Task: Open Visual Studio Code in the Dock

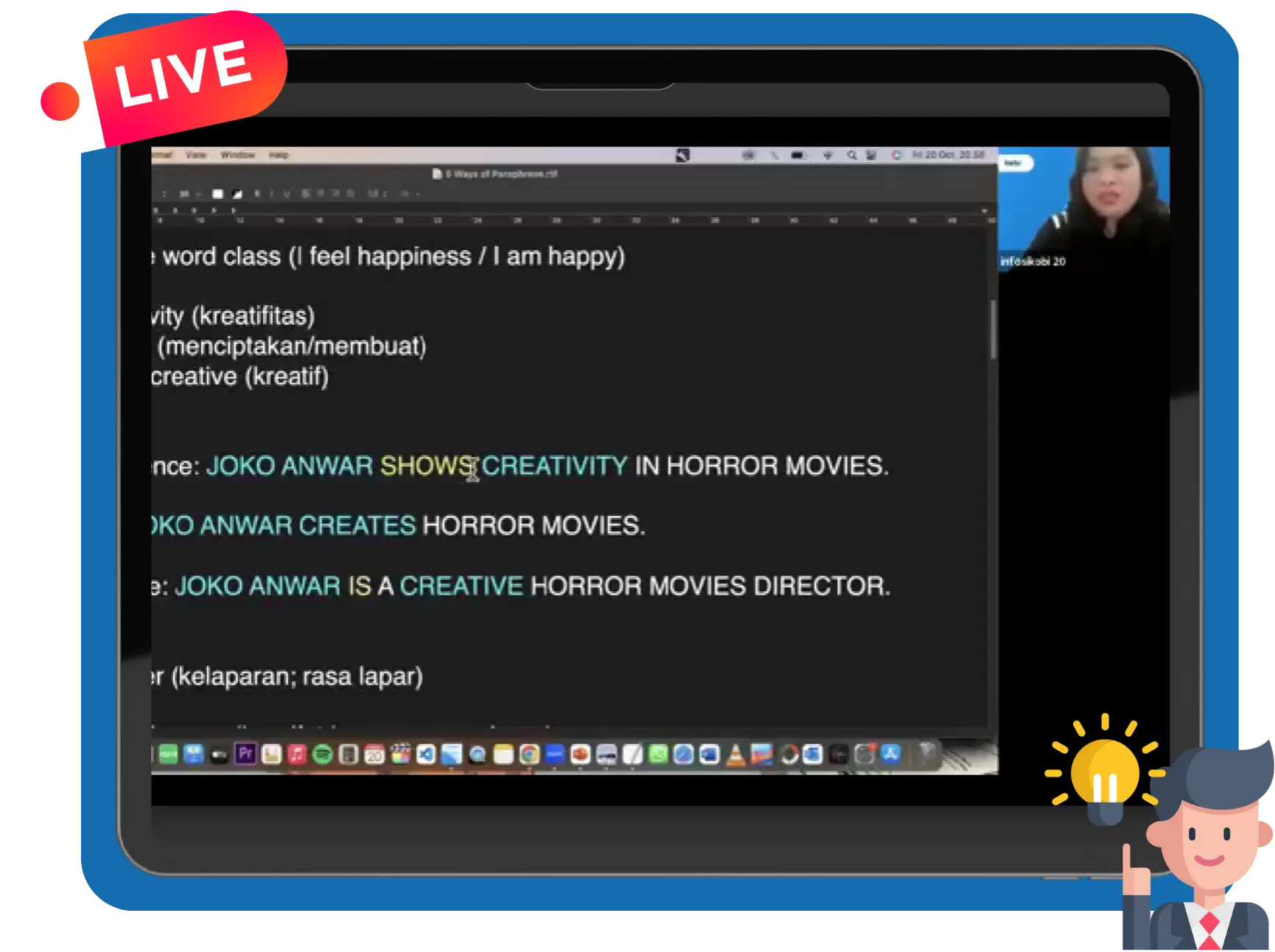Action: tap(426, 755)
